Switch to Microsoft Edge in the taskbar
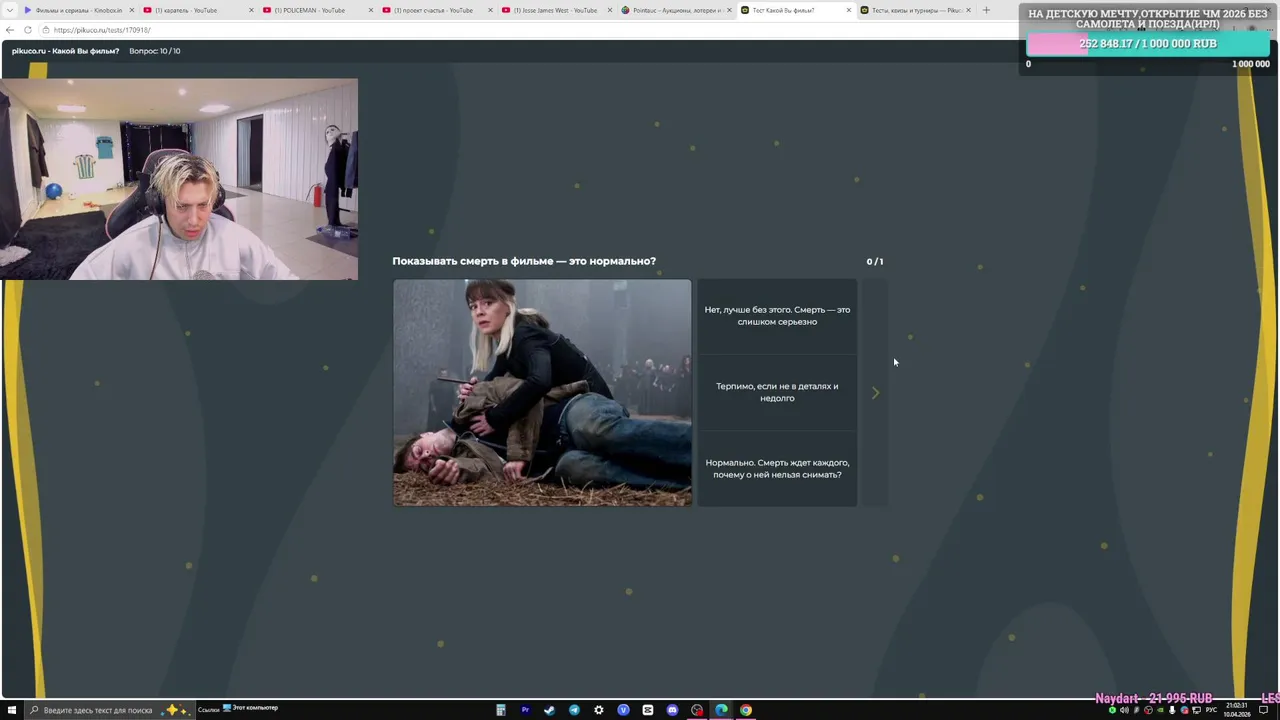Image resolution: width=1280 pixels, height=720 pixels. coord(721,710)
